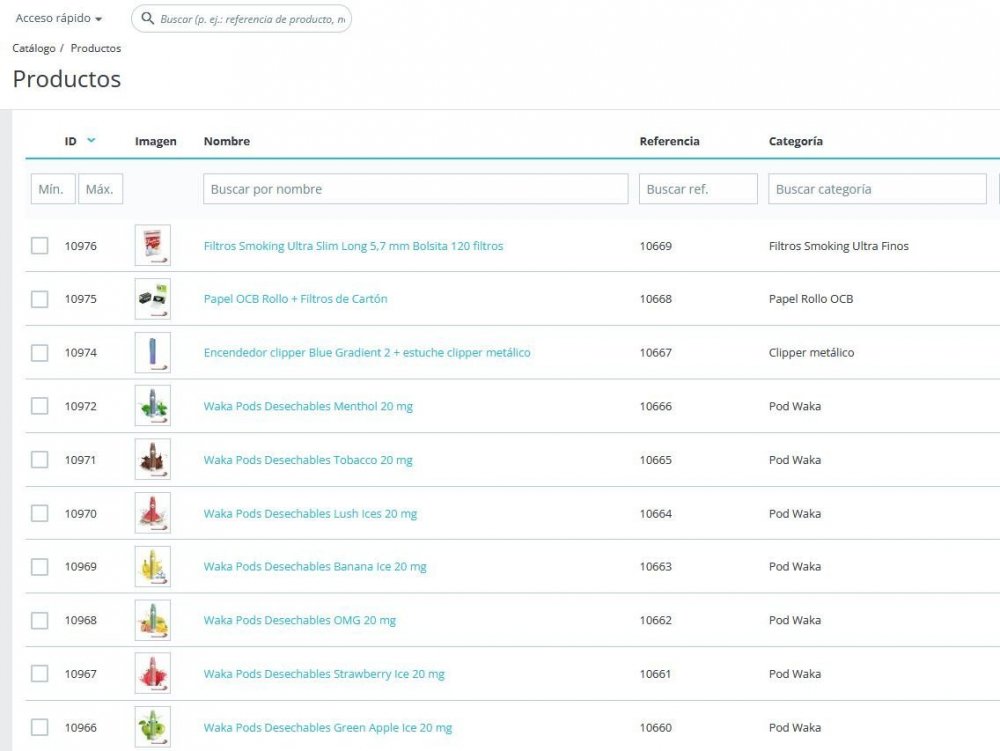1000x751 pixels.
Task: Sort by ID using arrow icon
Action: 91,140
